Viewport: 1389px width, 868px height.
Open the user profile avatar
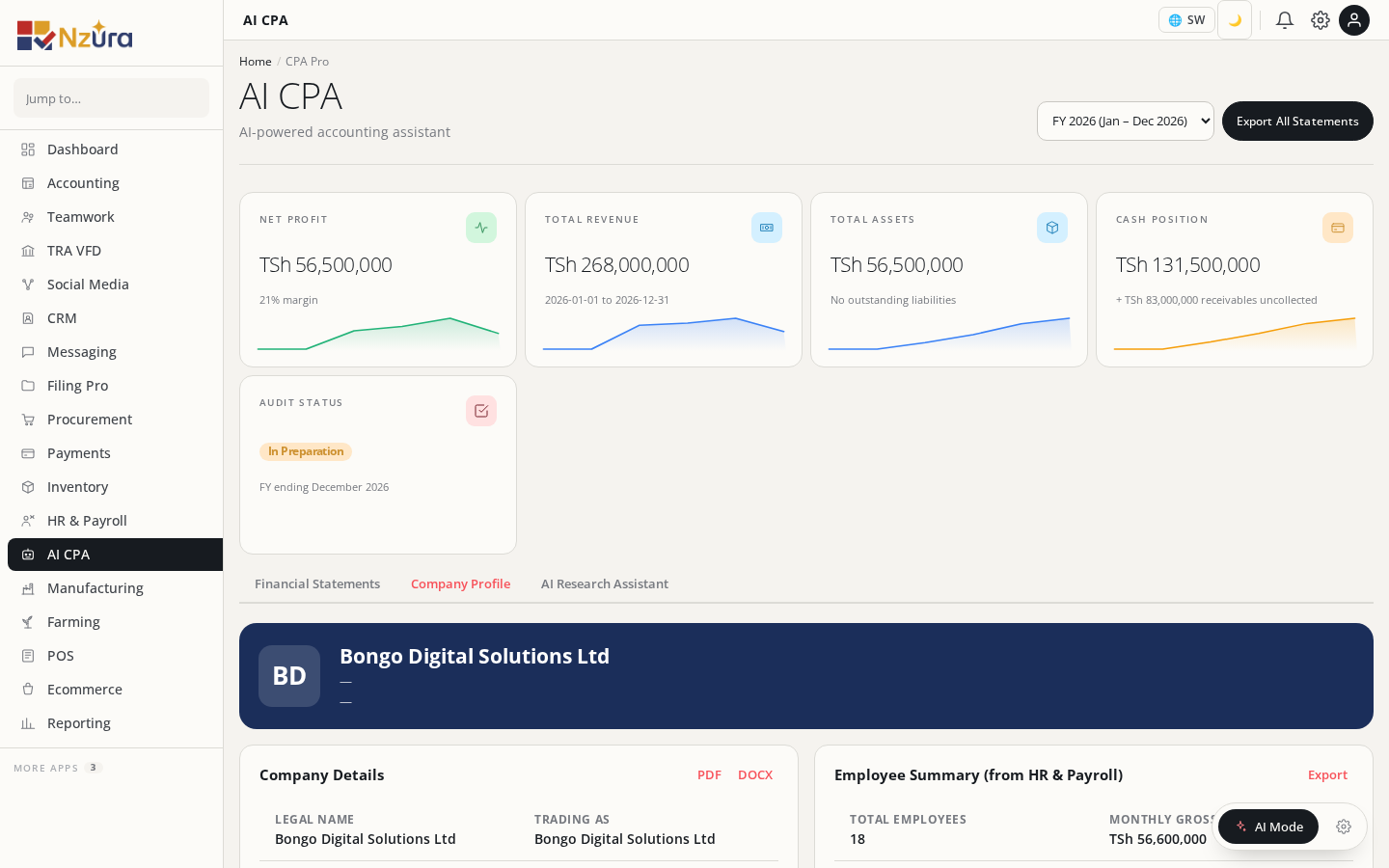(x=1354, y=20)
